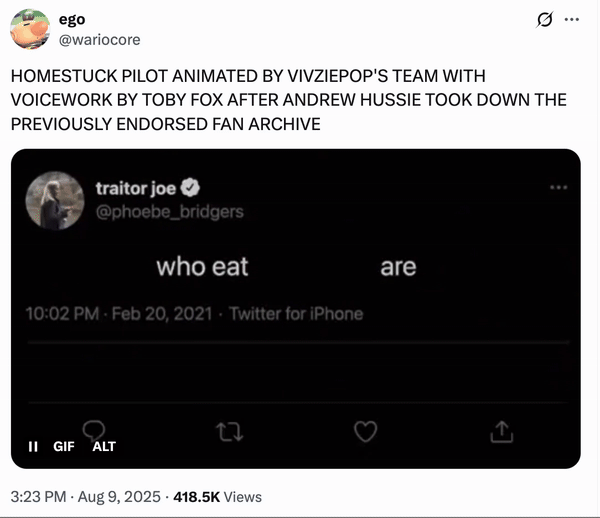Open the embedded tweet's three-dot menu
The height and width of the screenshot is (518, 600).
pos(558,187)
